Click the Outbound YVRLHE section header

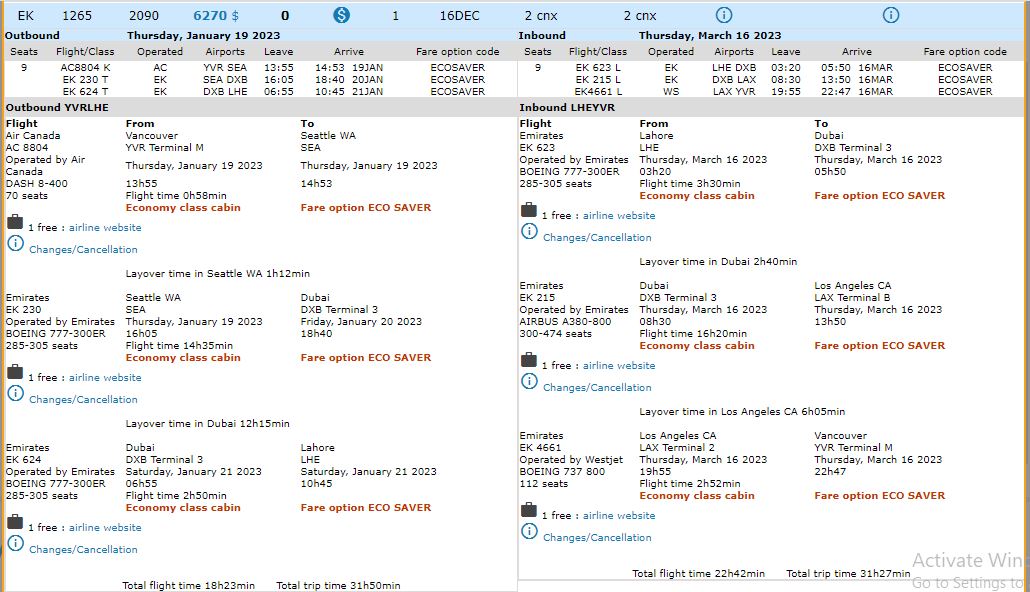coord(57,107)
